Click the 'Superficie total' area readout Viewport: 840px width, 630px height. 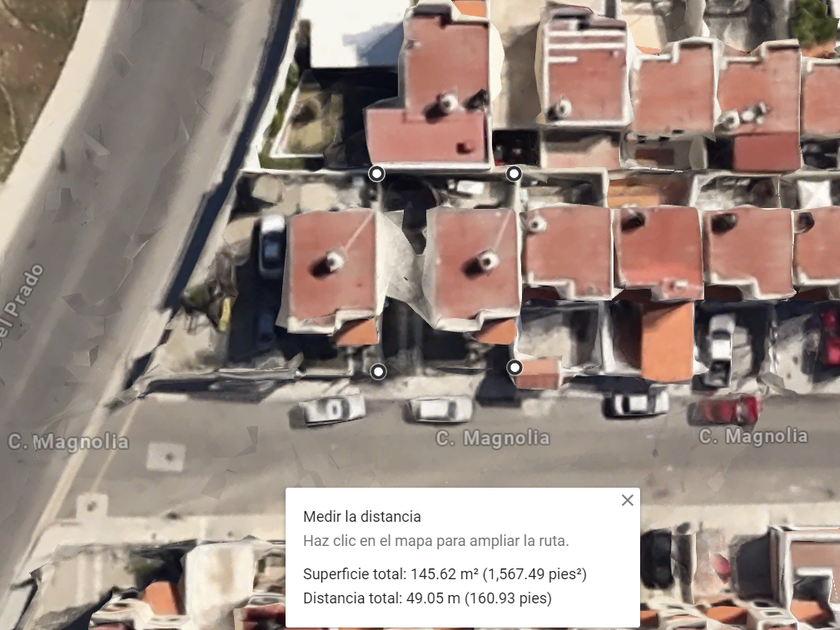[445, 574]
